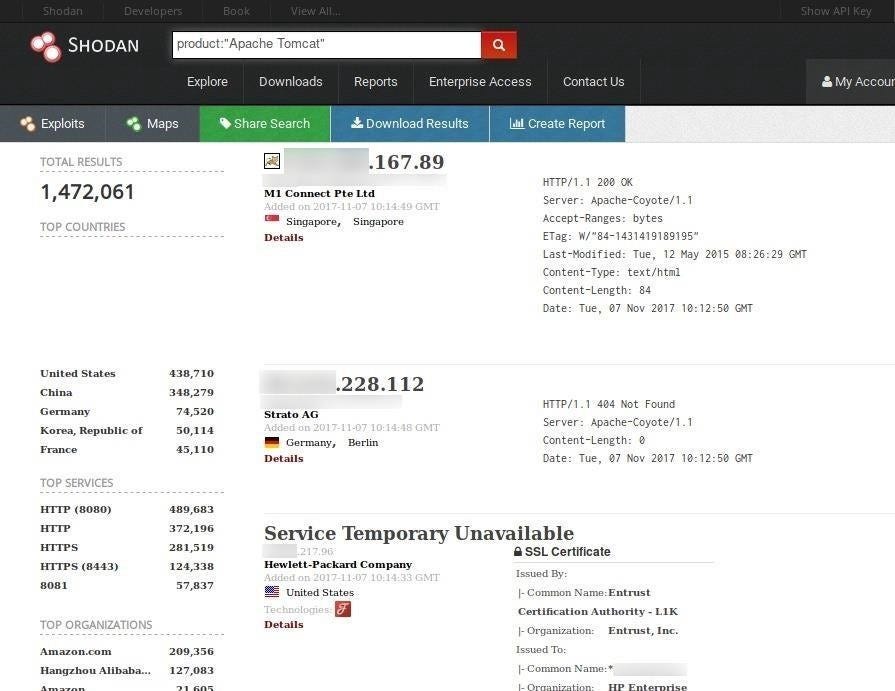This screenshot has width=895, height=691.
Task: Open Details for the M1 Connect result
Action: (x=284, y=237)
